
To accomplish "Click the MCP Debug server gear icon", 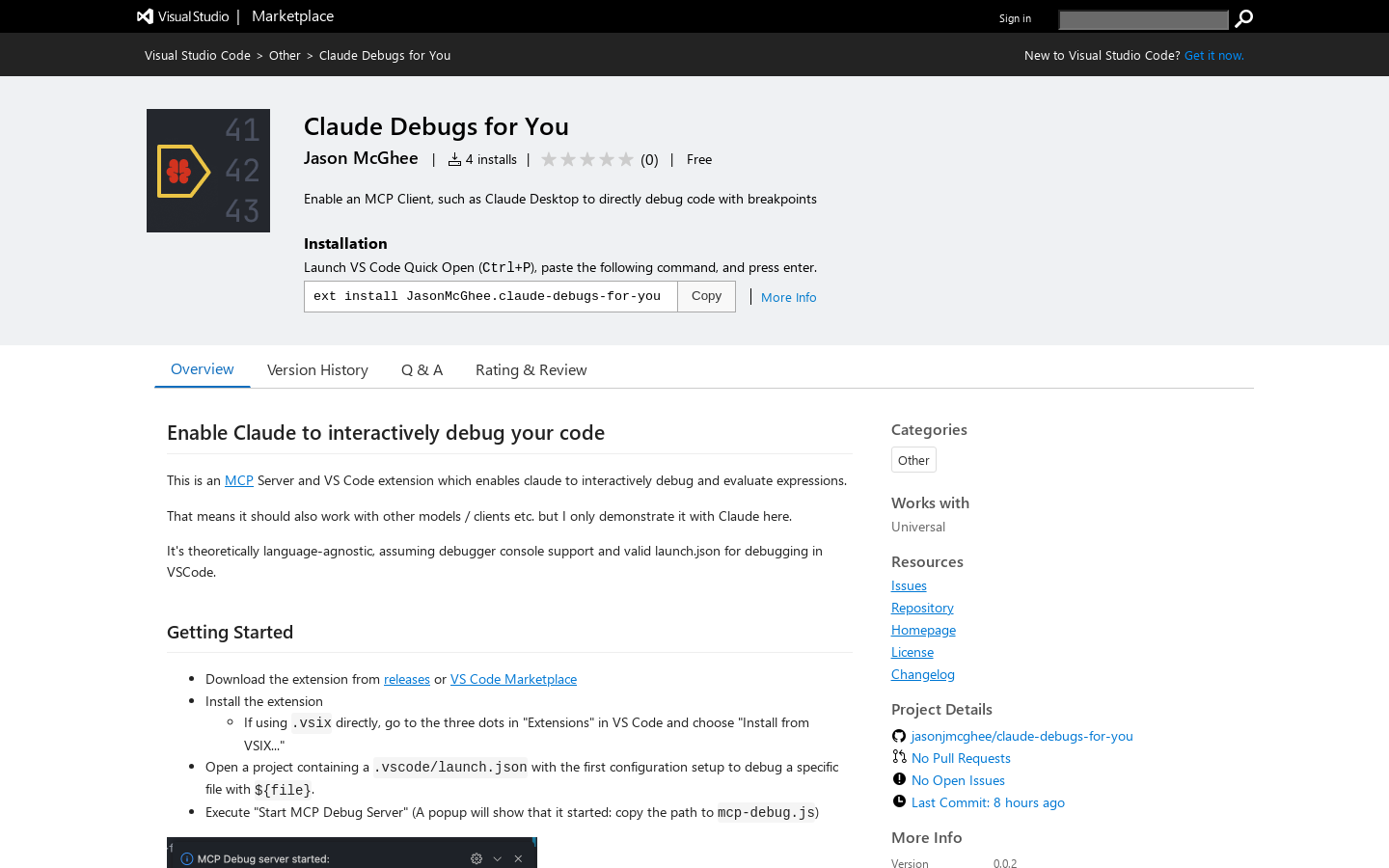I will click(x=477, y=858).
